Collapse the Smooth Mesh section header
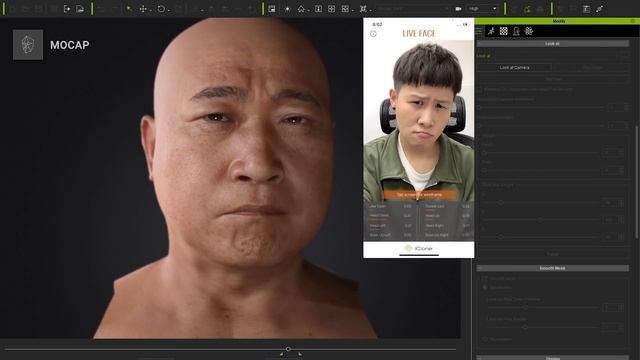 553,268
